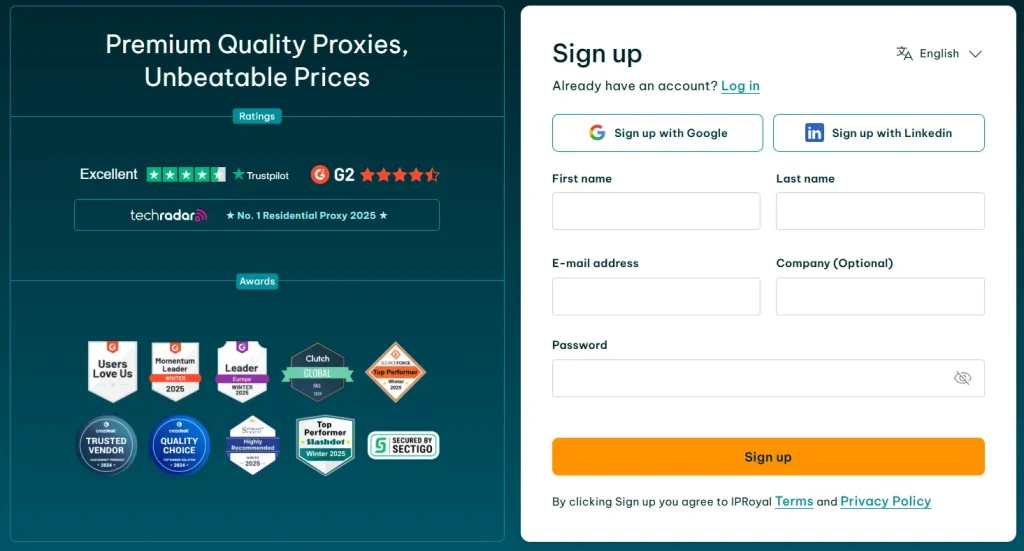The width and height of the screenshot is (1024, 551).
Task: Focus the E-mail address field
Action: tap(656, 296)
